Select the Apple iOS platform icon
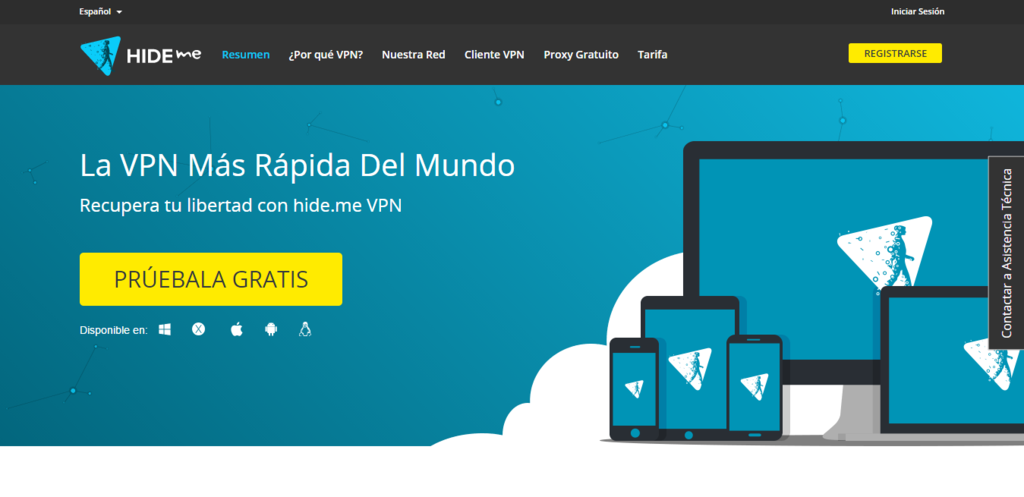This screenshot has height=497, width=1024. tap(236, 330)
